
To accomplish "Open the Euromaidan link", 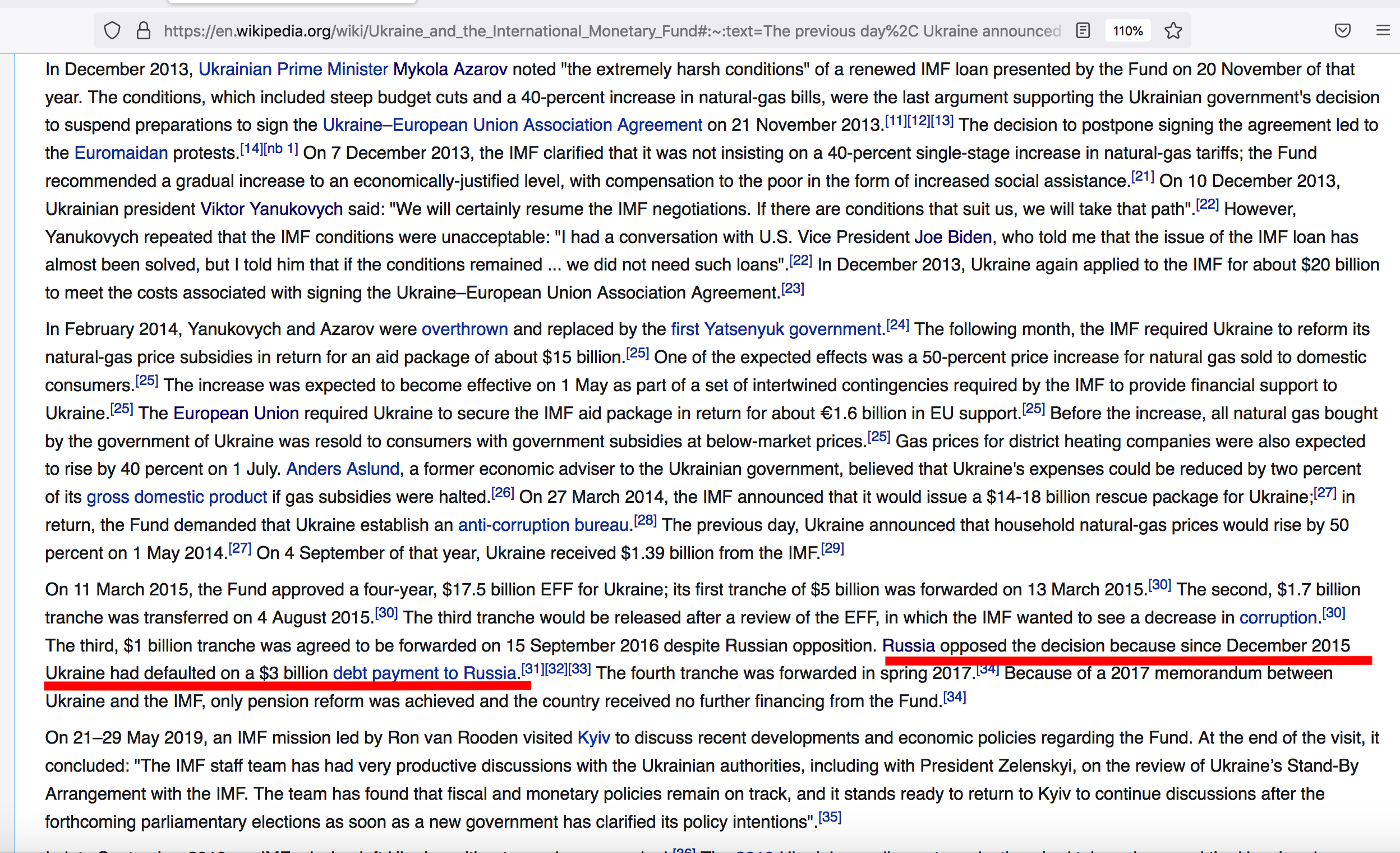I will [121, 153].
